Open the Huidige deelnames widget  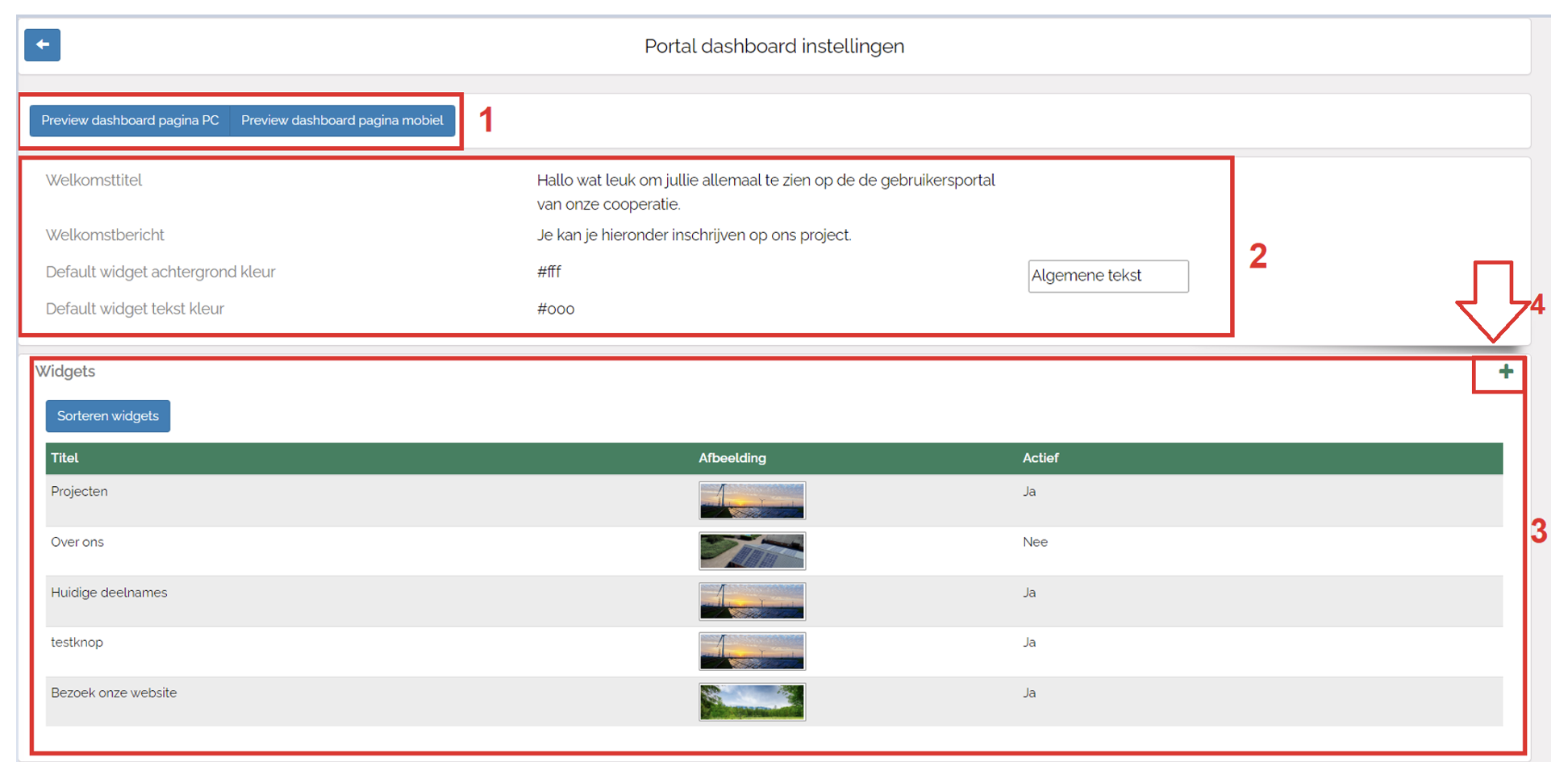click(x=109, y=593)
